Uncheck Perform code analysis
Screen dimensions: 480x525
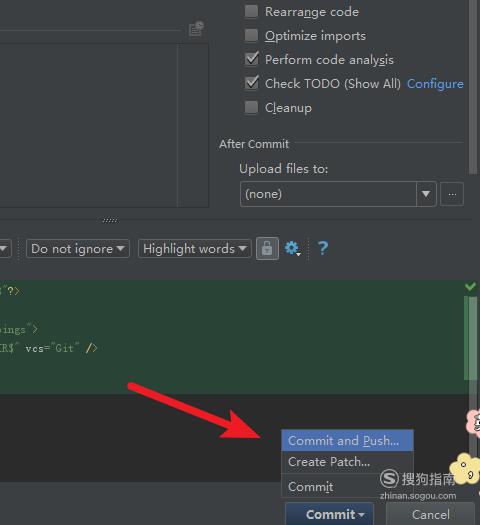pos(251,59)
